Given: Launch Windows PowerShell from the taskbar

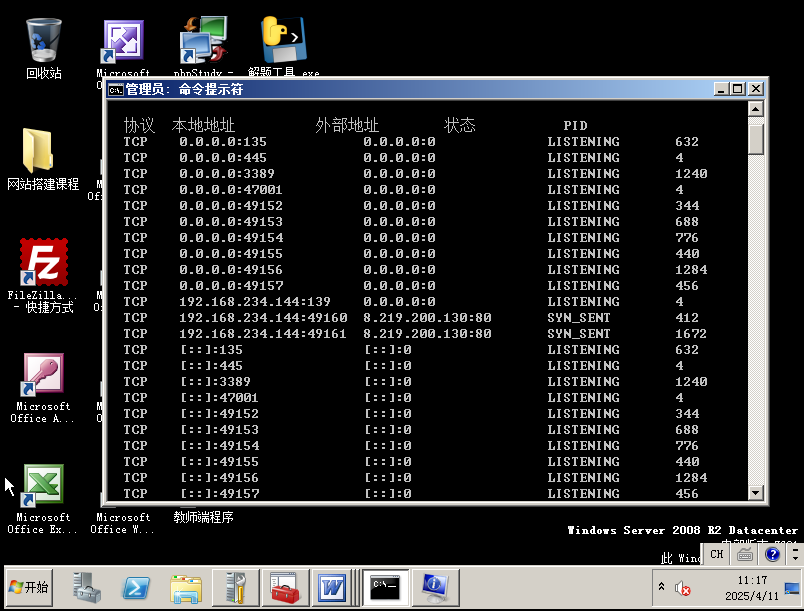Looking at the screenshot, I should [136, 587].
